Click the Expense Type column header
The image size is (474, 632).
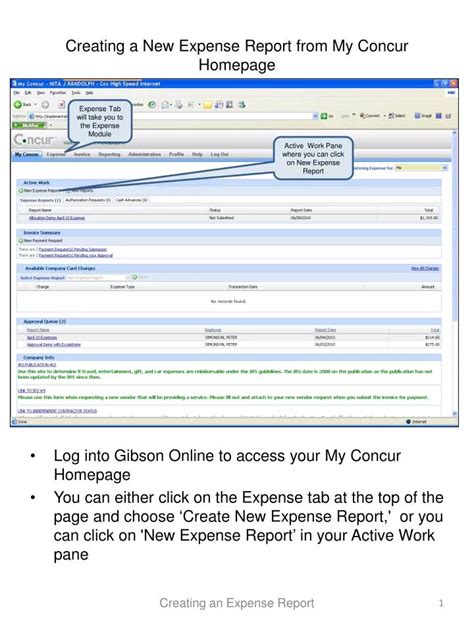click(x=123, y=287)
